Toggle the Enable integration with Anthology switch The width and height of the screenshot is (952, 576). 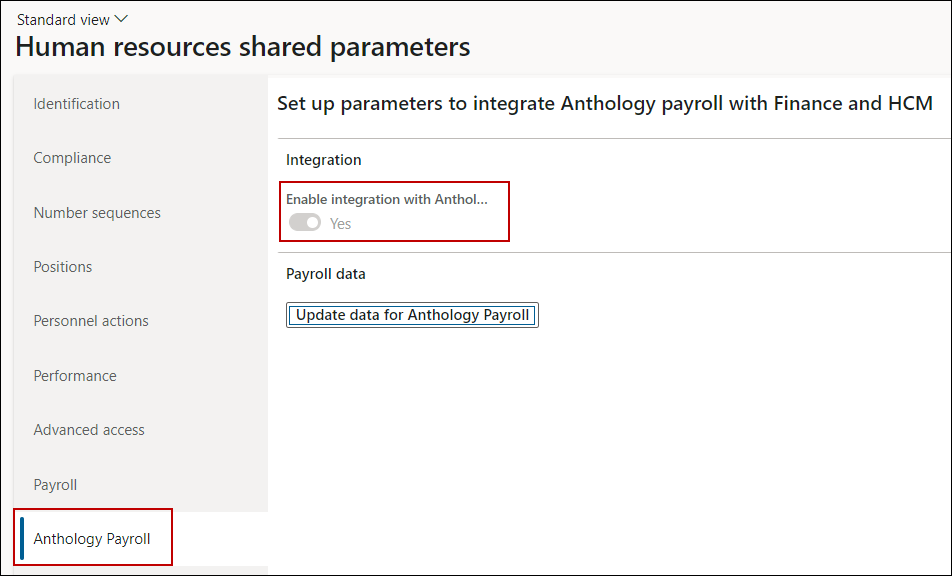pos(305,223)
